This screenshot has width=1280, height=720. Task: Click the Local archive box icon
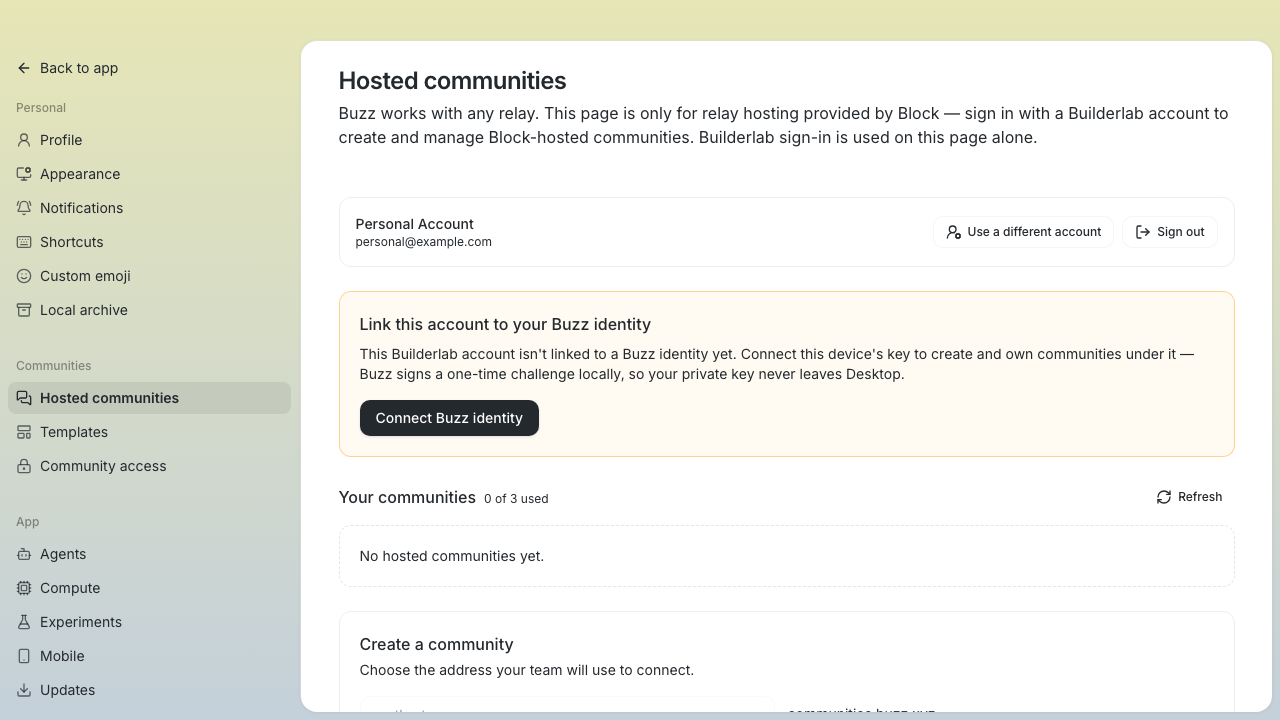click(x=24, y=310)
